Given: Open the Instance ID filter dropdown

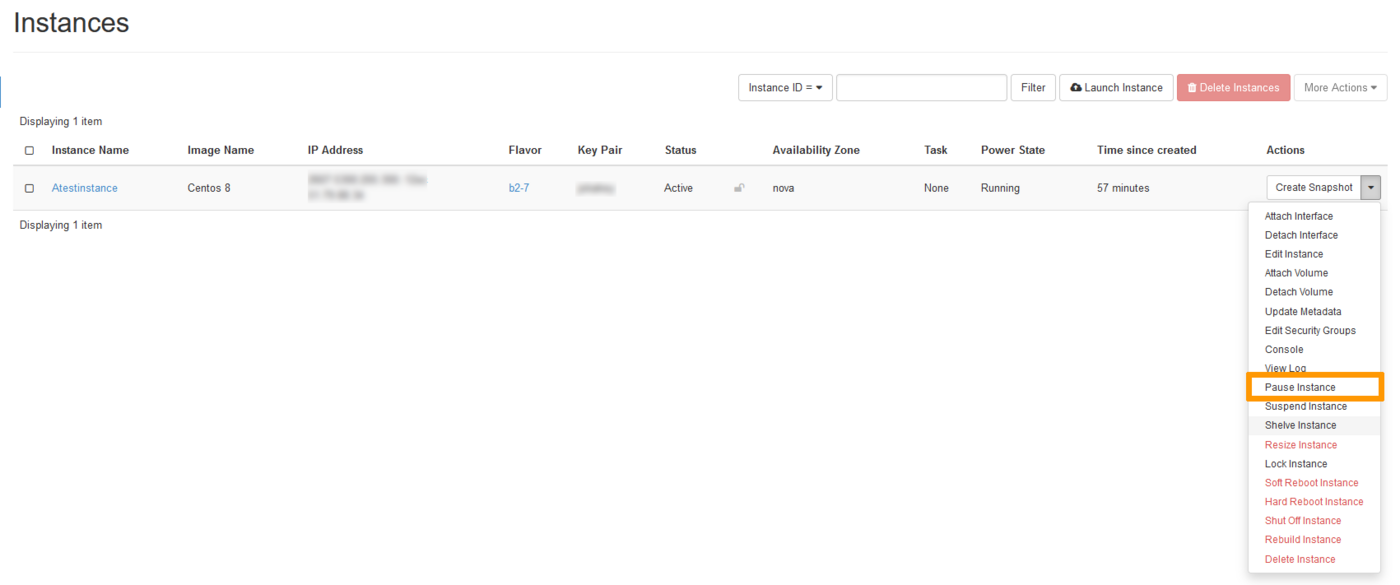Looking at the screenshot, I should coord(785,88).
